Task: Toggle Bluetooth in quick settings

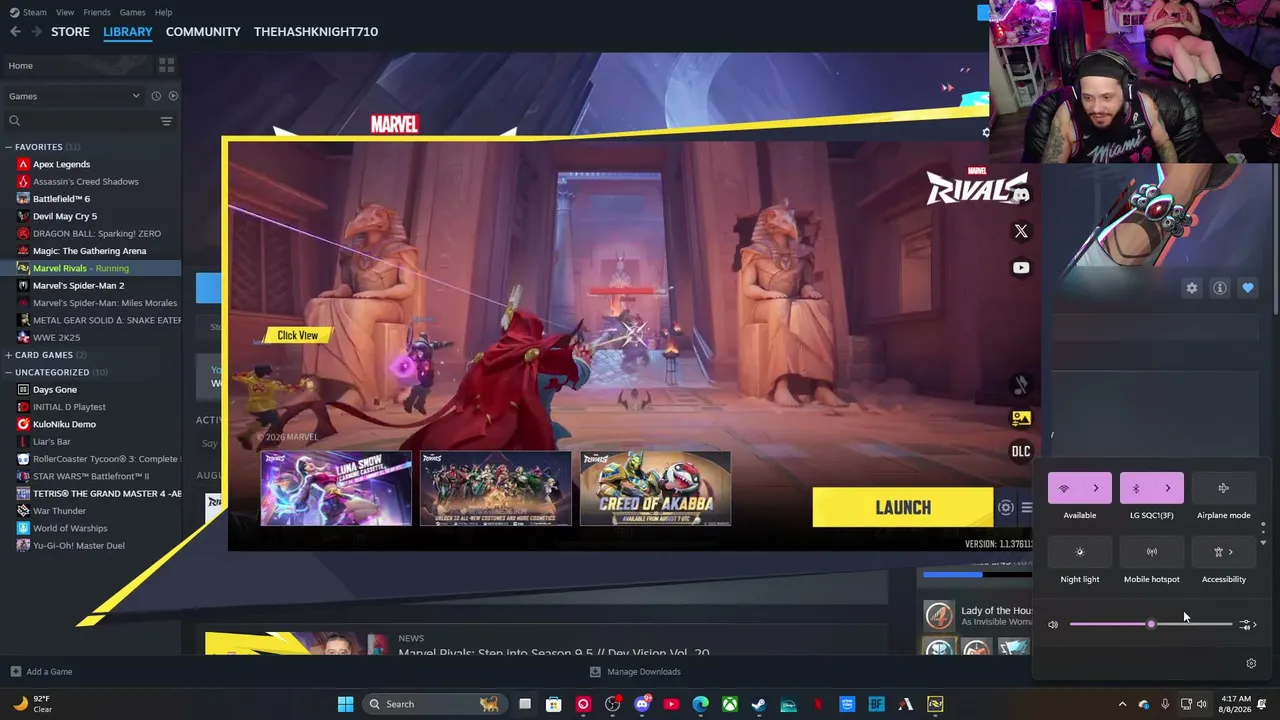Action: [x=1136, y=488]
